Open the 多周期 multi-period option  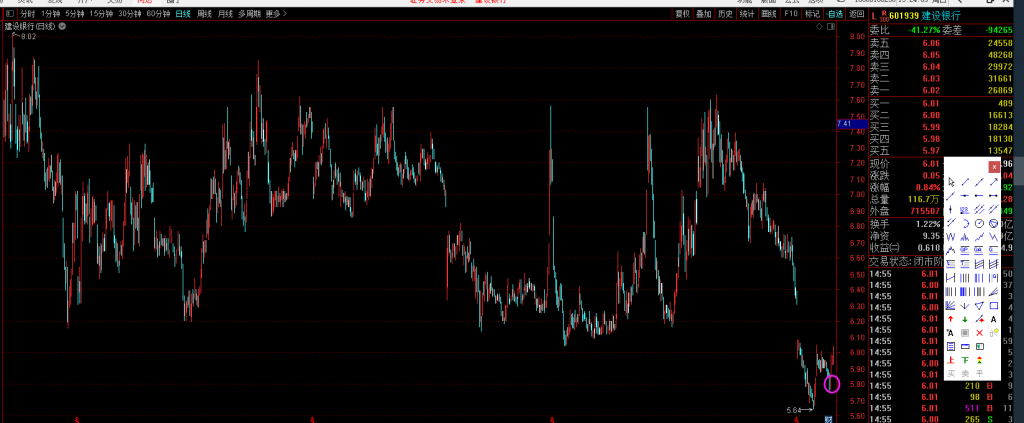click(249, 15)
